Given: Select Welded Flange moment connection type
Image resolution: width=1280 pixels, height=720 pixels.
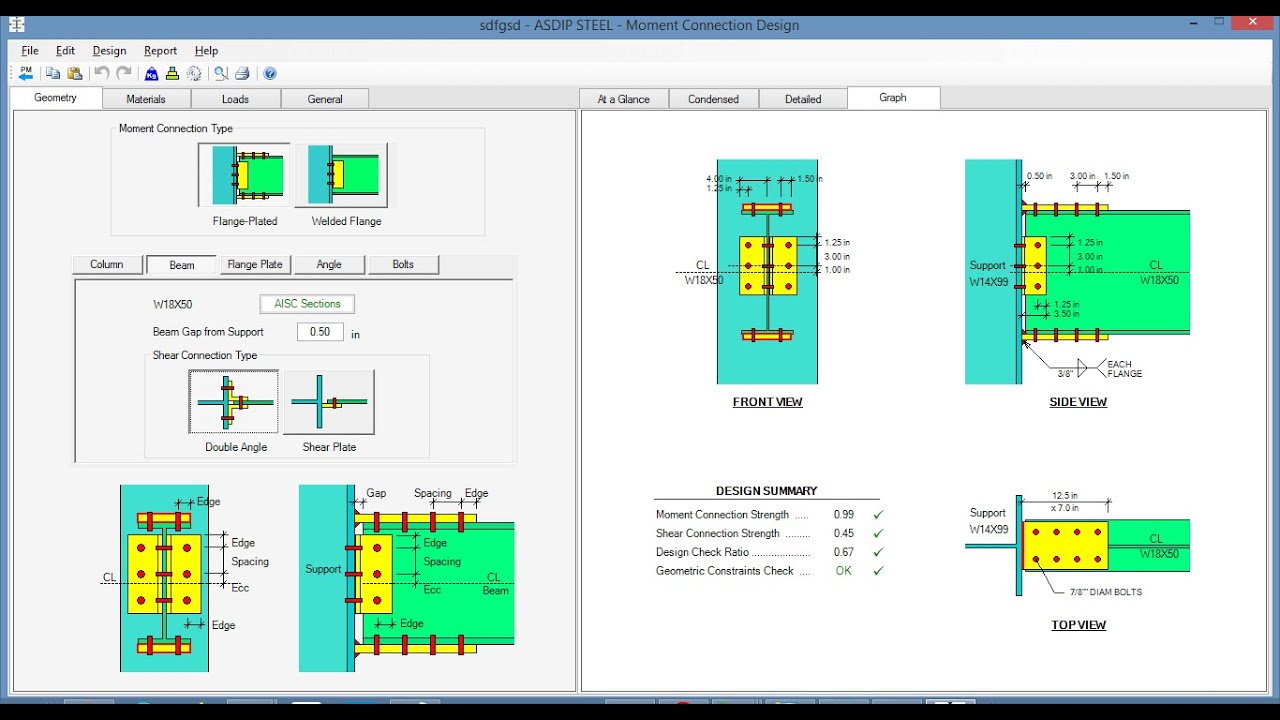Looking at the screenshot, I should 341,175.
